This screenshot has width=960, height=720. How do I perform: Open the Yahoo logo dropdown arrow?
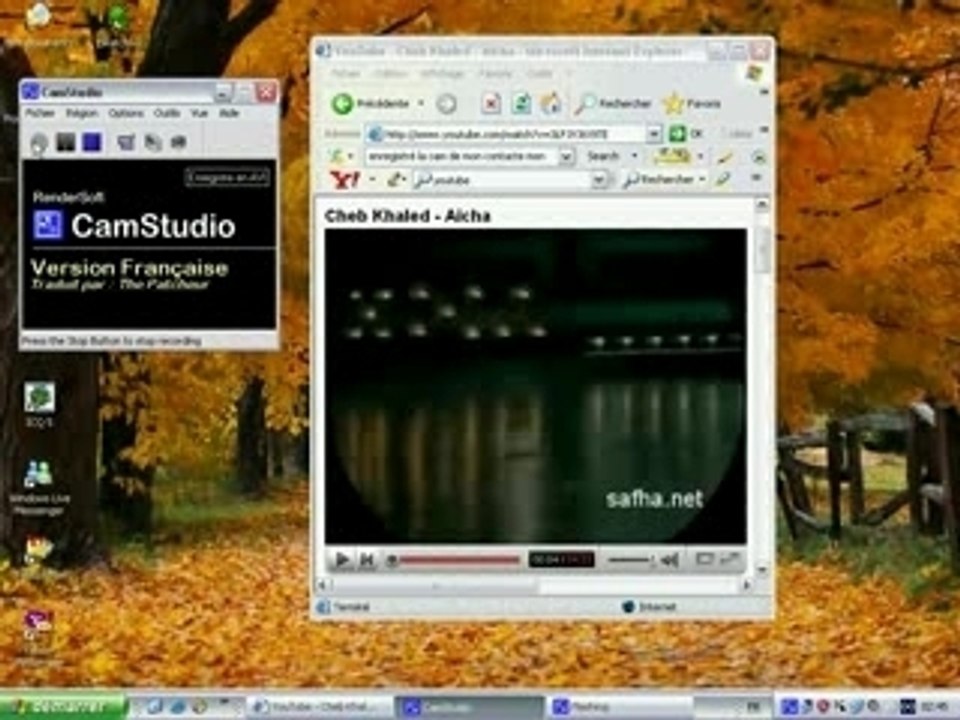(x=371, y=180)
